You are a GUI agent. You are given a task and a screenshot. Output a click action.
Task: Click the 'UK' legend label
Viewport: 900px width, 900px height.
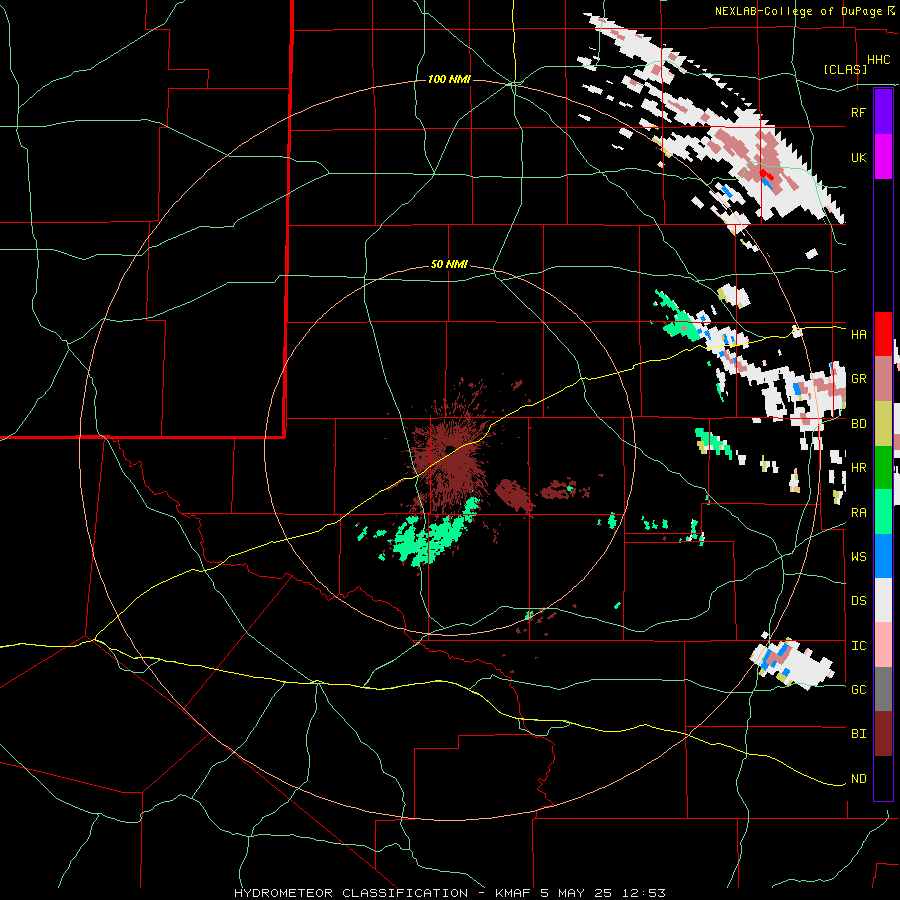(x=858, y=157)
